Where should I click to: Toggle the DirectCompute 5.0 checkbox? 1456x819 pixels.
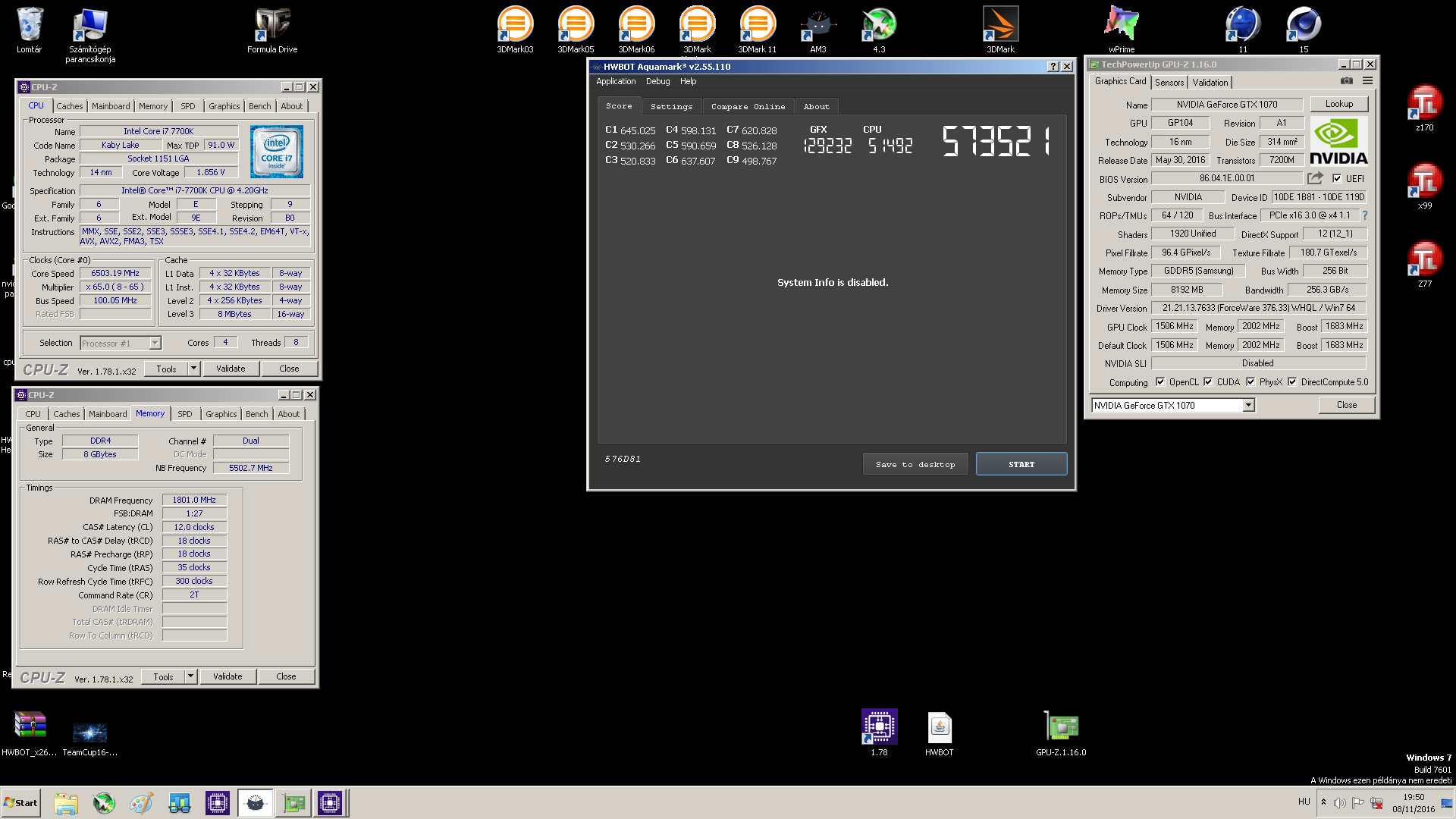(x=1291, y=382)
